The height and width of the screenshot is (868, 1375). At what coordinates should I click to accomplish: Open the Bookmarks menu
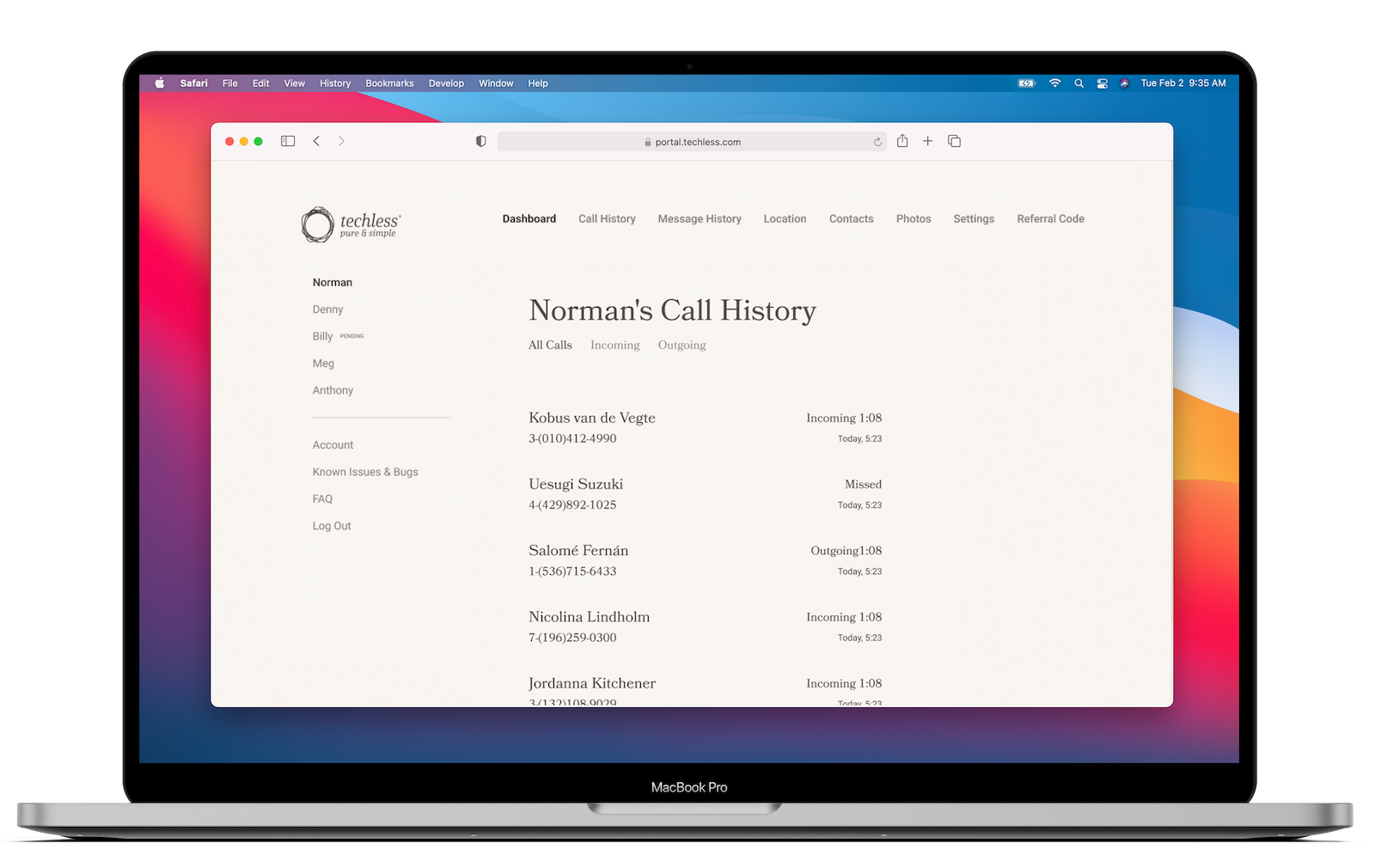[x=389, y=83]
